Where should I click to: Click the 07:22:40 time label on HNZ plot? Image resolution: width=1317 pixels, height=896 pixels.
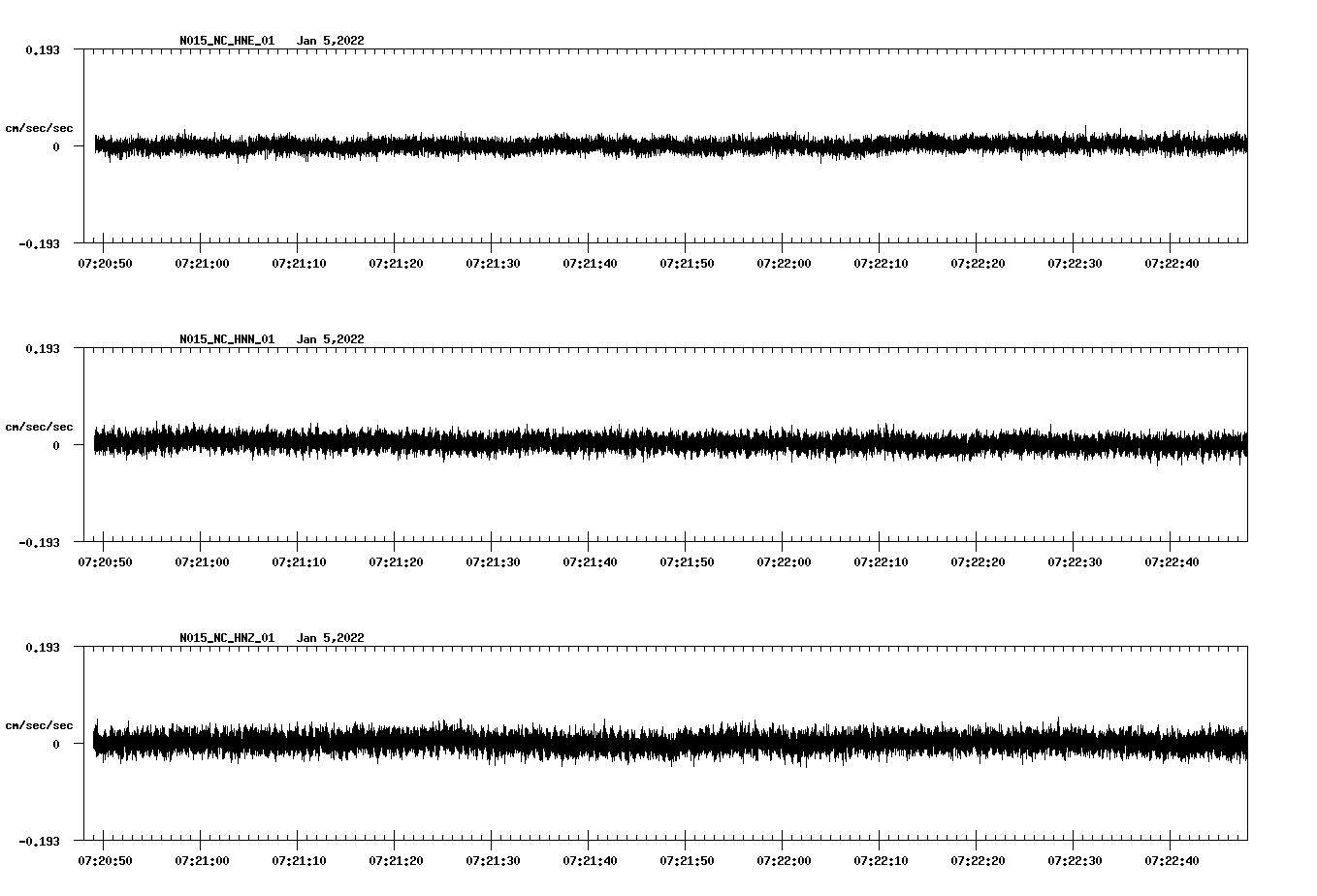[1172, 861]
